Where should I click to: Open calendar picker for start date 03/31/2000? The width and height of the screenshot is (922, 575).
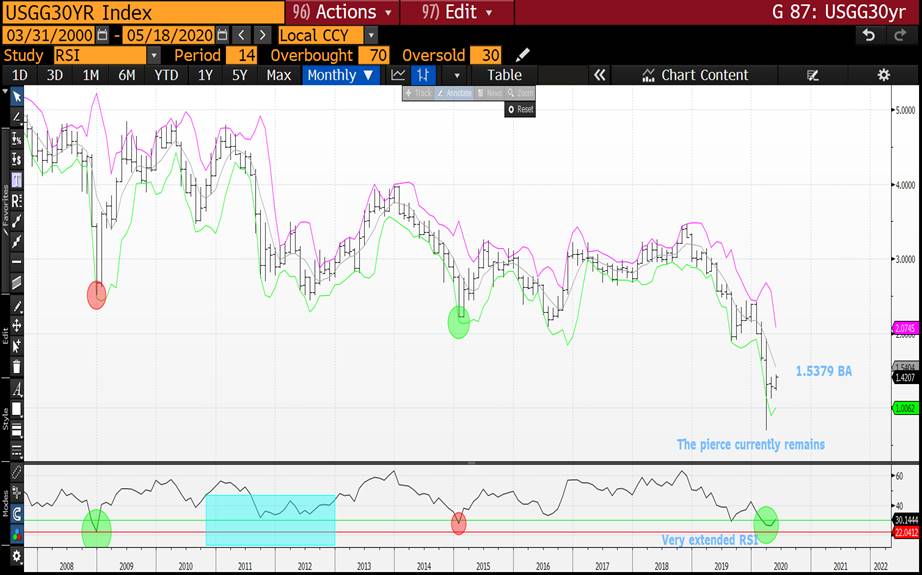(x=102, y=35)
